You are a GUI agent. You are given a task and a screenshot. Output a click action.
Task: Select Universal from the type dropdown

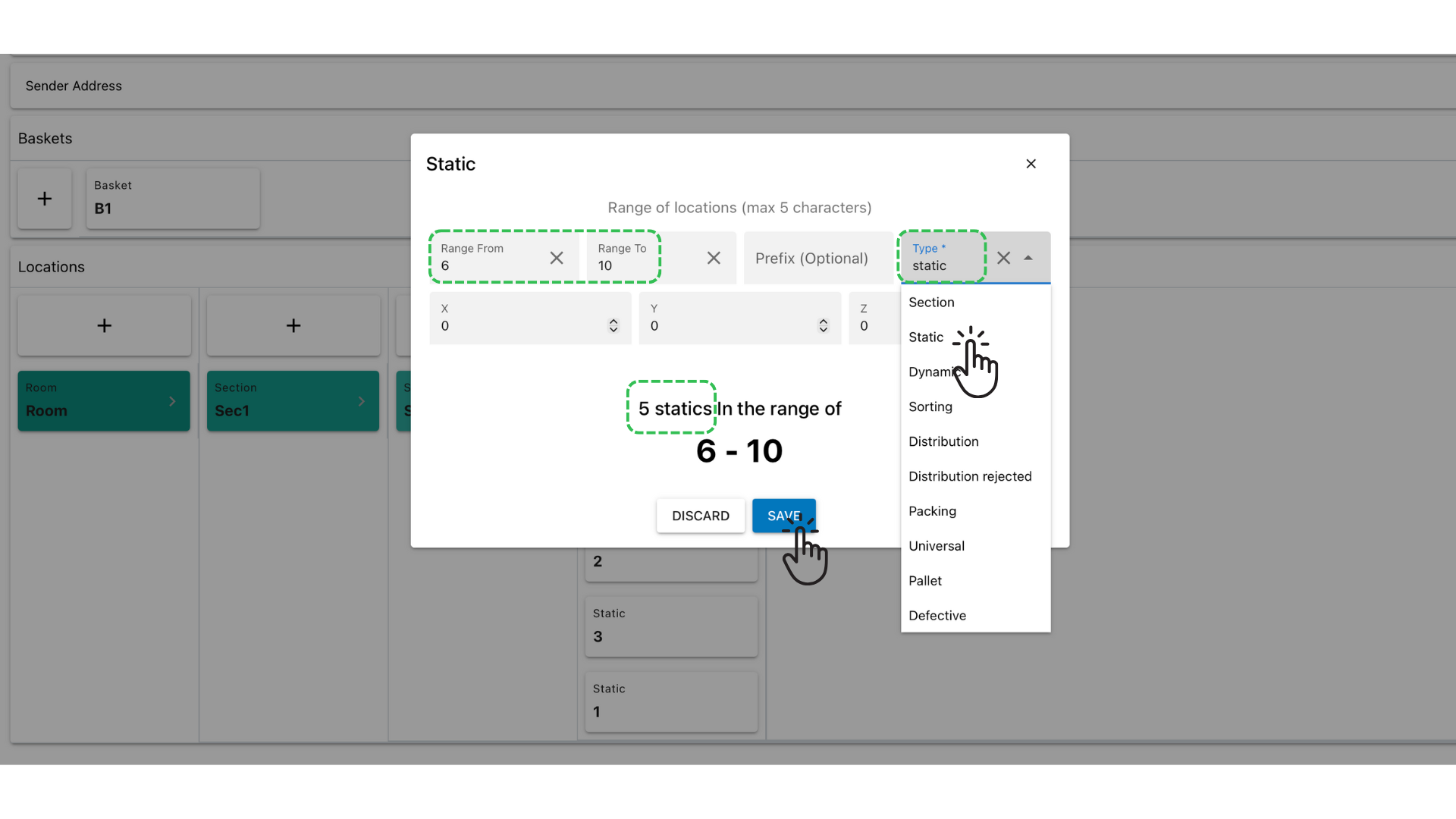[937, 545]
